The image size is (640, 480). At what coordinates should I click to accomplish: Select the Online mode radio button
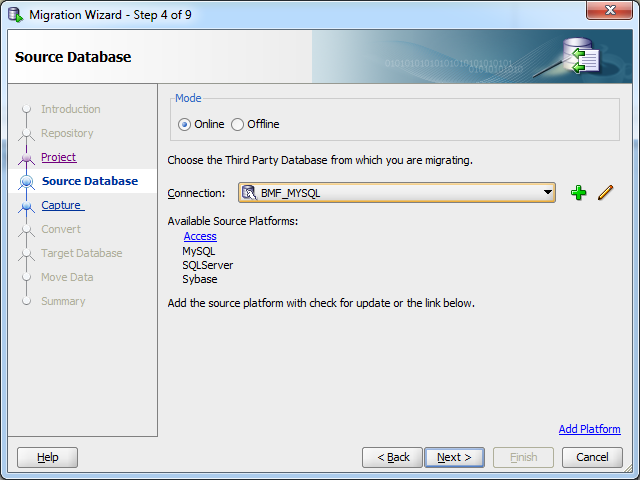pyautogui.click(x=184, y=124)
